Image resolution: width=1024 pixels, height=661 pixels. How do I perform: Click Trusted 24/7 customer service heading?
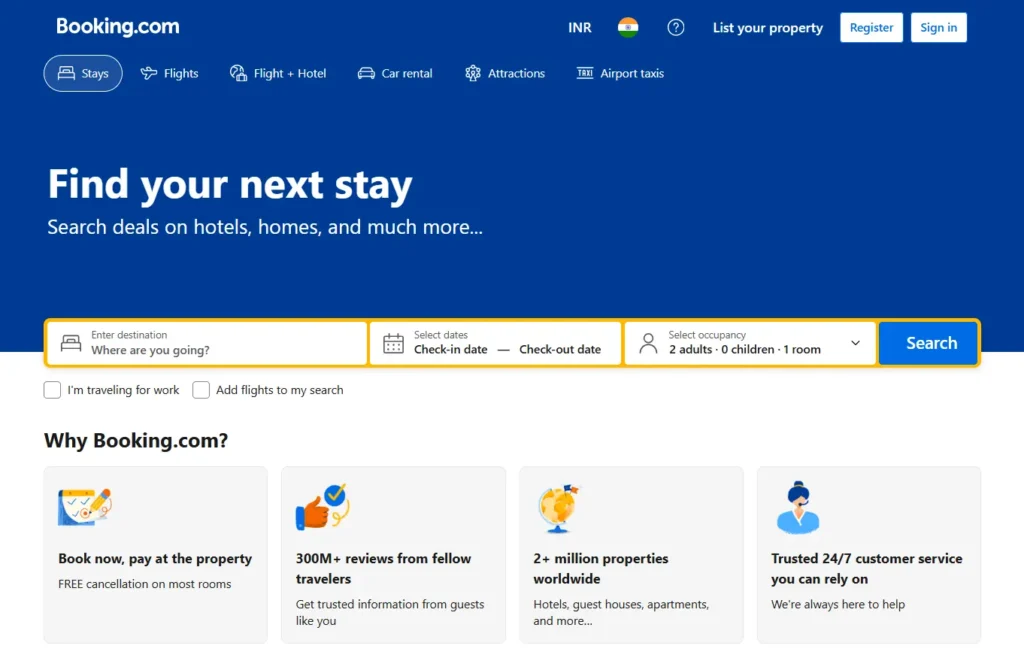(x=867, y=568)
